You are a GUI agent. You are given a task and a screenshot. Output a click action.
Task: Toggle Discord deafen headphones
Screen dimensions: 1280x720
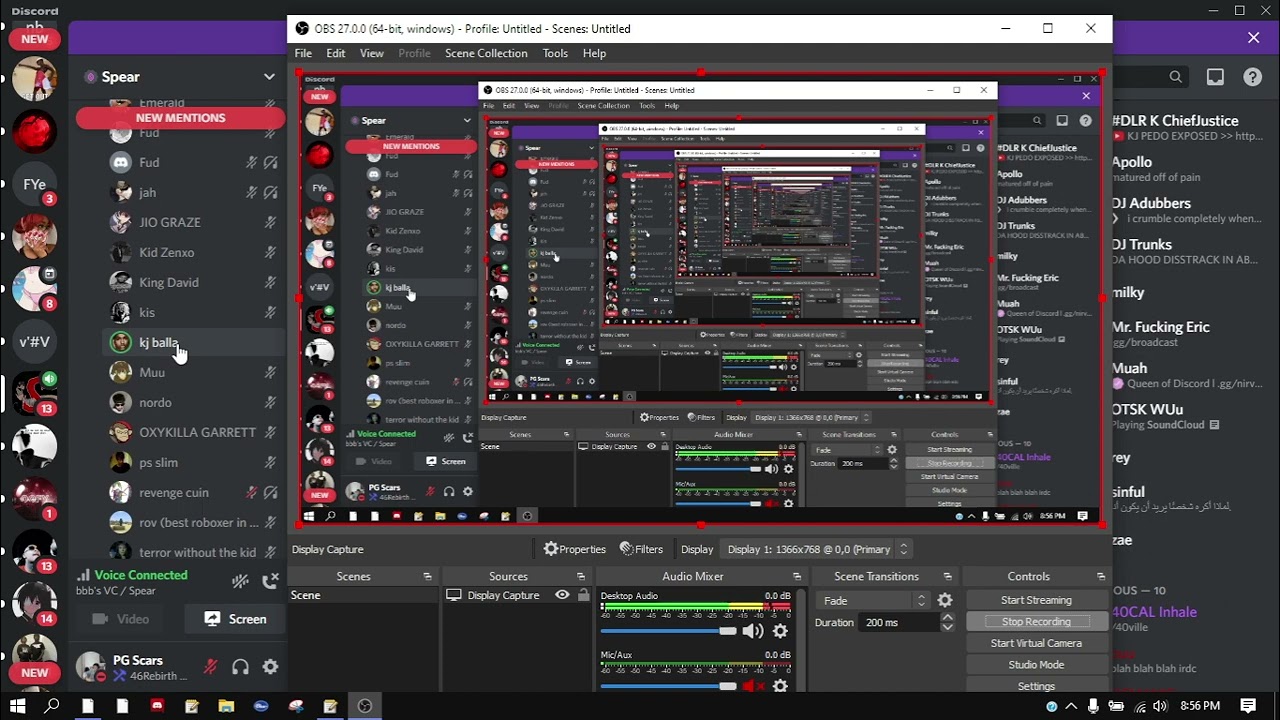coord(240,667)
